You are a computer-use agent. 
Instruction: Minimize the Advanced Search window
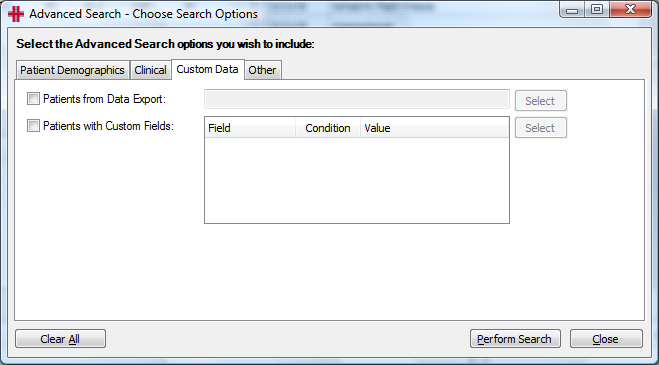point(572,10)
